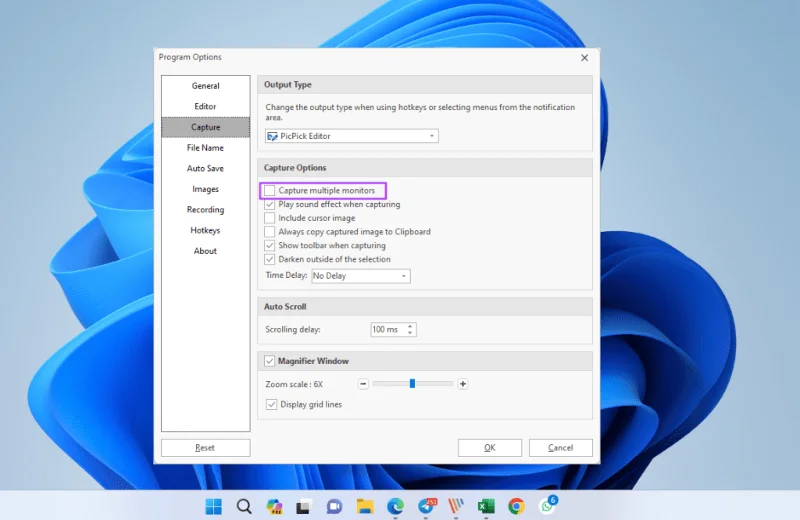Image resolution: width=800 pixels, height=520 pixels.
Task: Select the Capture section
Action: [x=206, y=127]
